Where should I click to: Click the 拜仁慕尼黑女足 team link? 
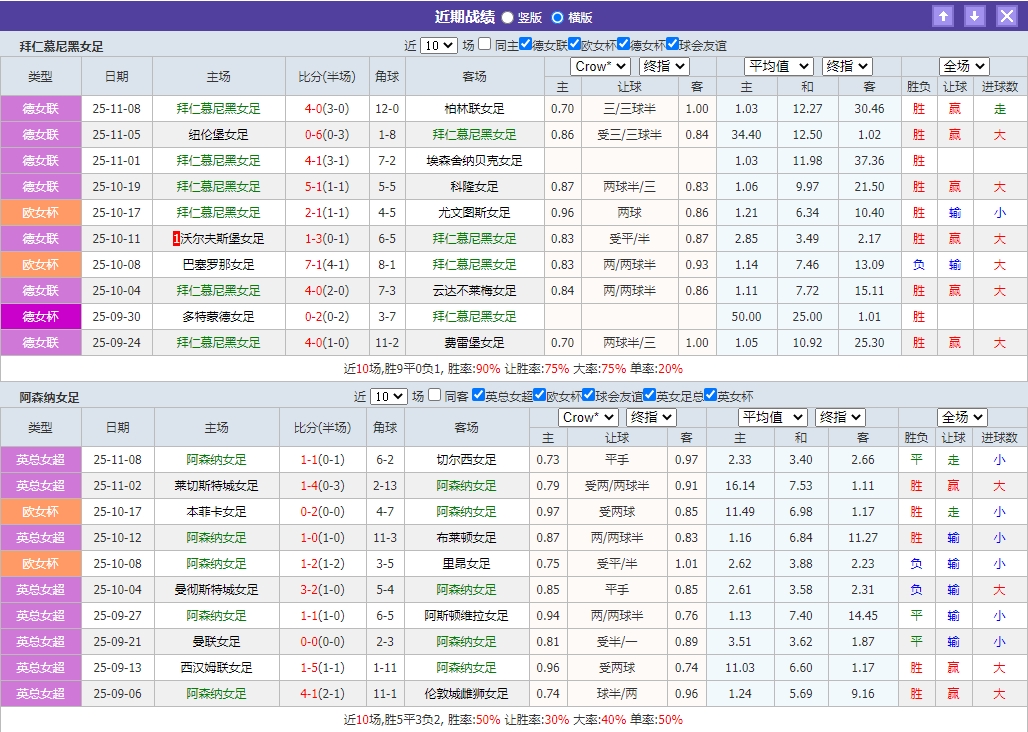(215, 108)
